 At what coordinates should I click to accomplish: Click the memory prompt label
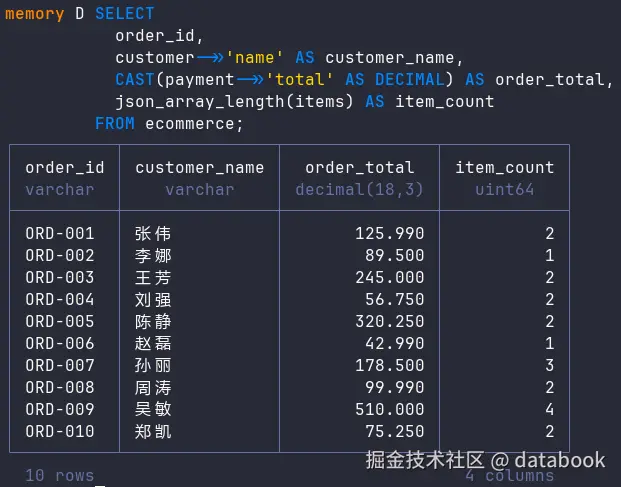coord(34,14)
